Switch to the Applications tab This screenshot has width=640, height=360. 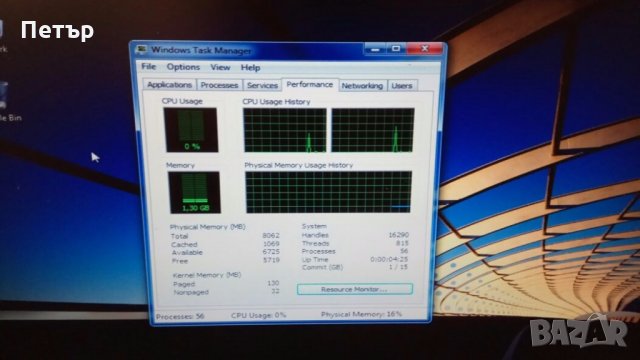click(x=169, y=85)
